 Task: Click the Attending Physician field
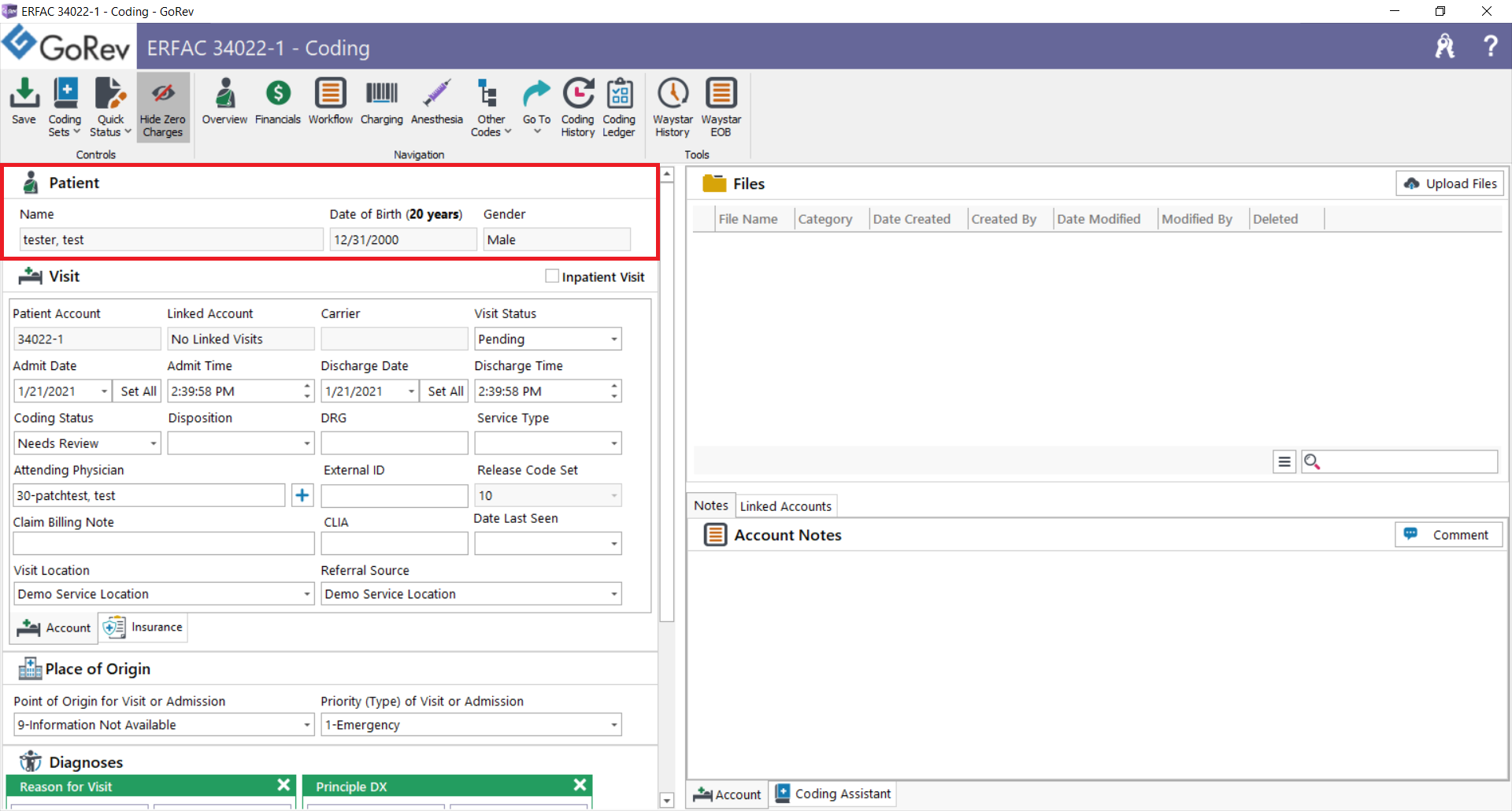(150, 495)
